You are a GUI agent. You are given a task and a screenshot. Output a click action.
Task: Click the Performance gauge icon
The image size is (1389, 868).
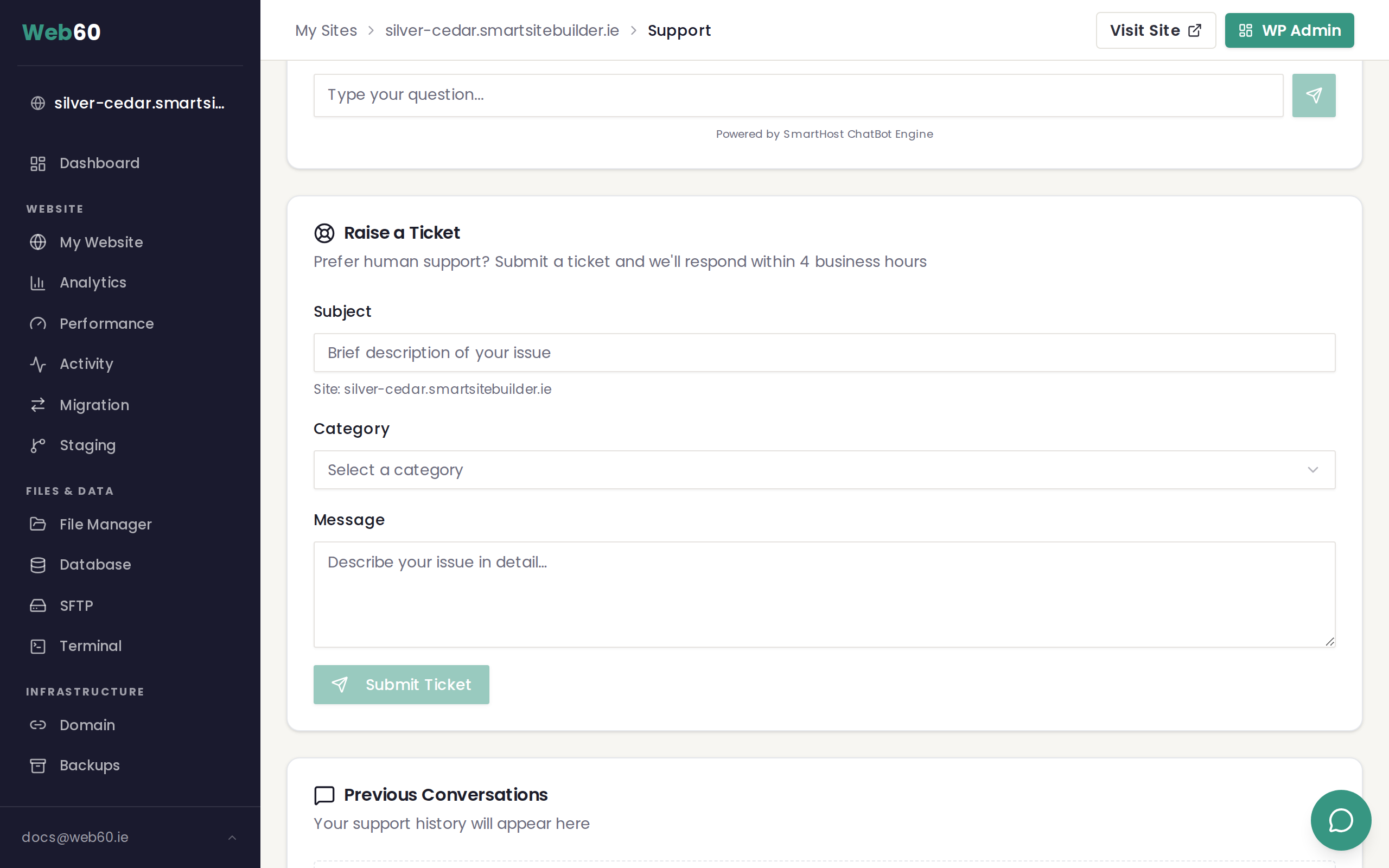tap(38, 324)
